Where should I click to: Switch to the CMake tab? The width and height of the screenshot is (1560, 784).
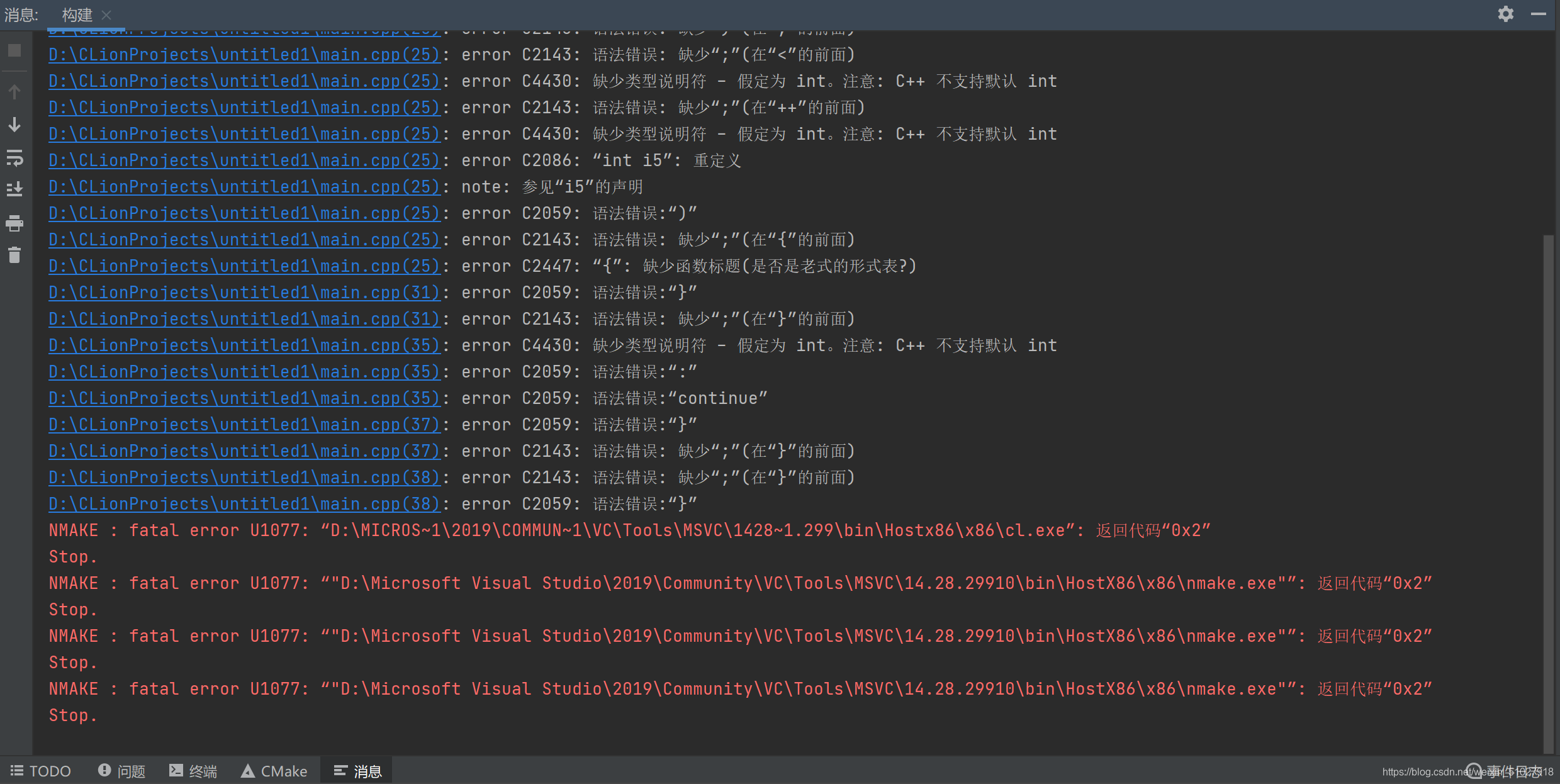coord(274,770)
